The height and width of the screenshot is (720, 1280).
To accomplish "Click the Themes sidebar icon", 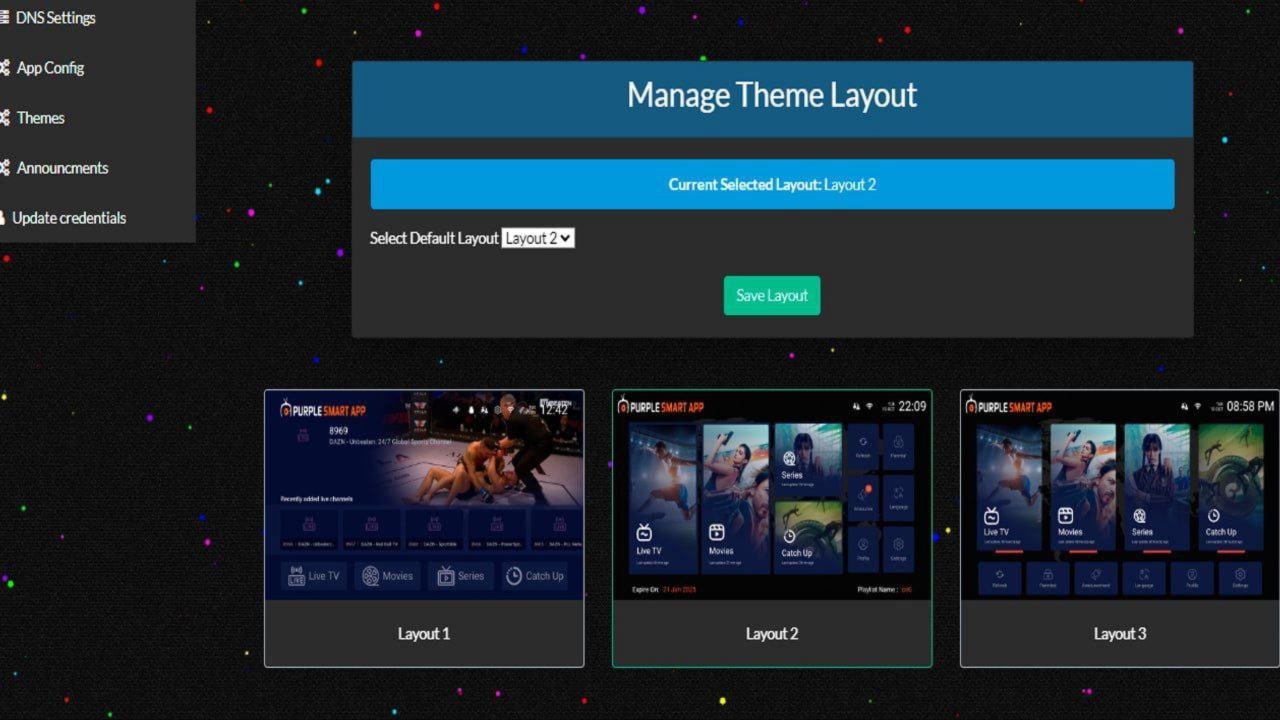I will pos(4,118).
